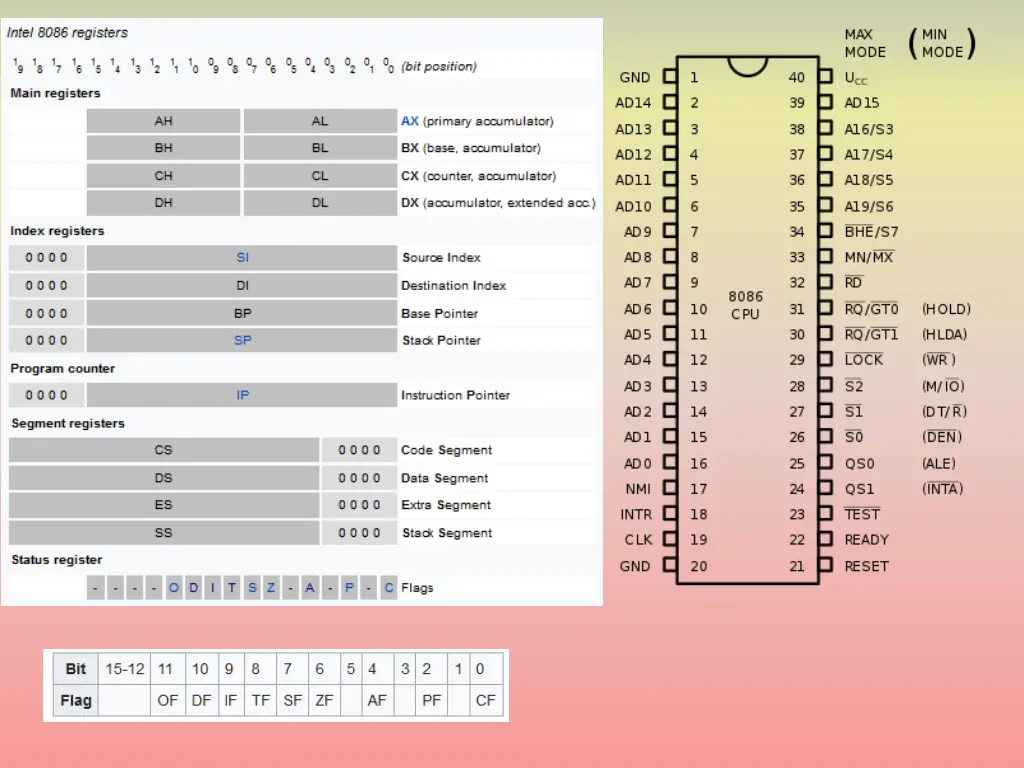The width and height of the screenshot is (1024, 768).
Task: Click the 'Base Pointer' description
Action: click(x=440, y=313)
